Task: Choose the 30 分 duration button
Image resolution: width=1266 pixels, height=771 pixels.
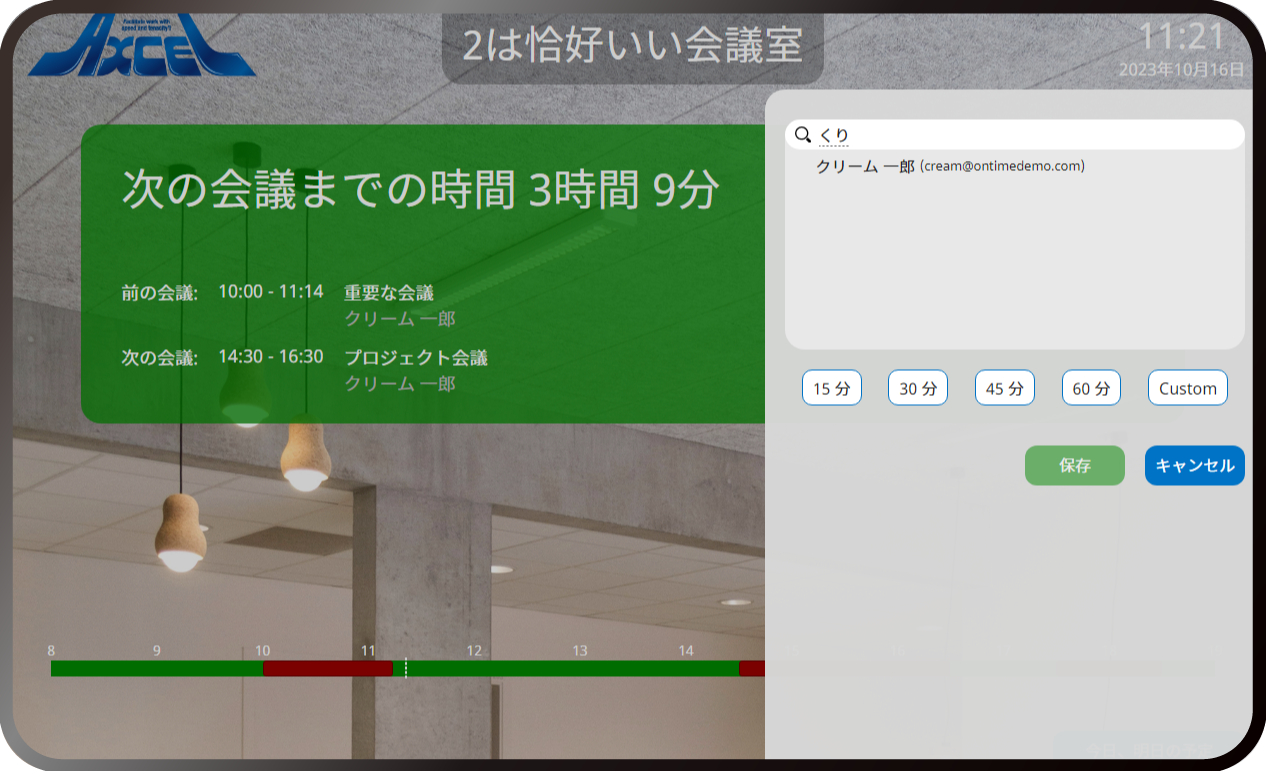Action: [918, 388]
